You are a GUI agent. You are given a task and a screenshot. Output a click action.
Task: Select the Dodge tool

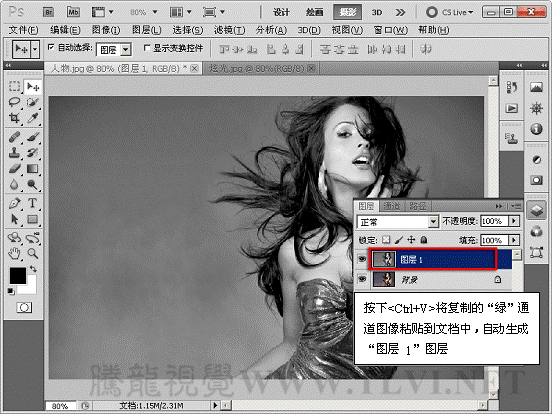pos(33,184)
